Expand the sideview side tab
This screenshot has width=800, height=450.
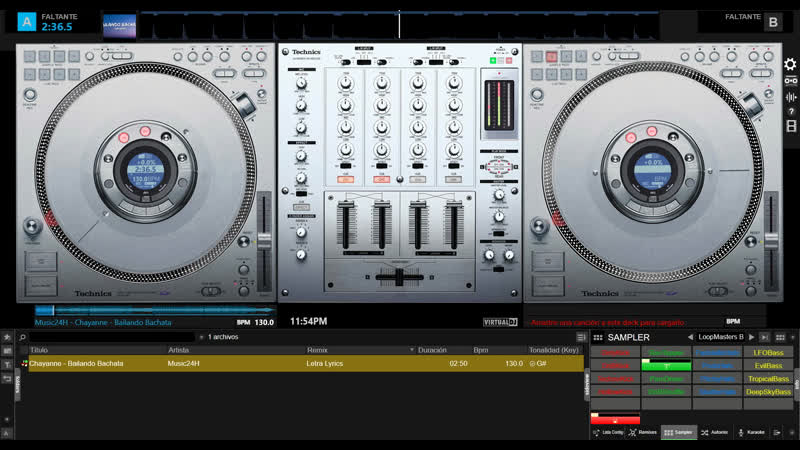[x=587, y=384]
